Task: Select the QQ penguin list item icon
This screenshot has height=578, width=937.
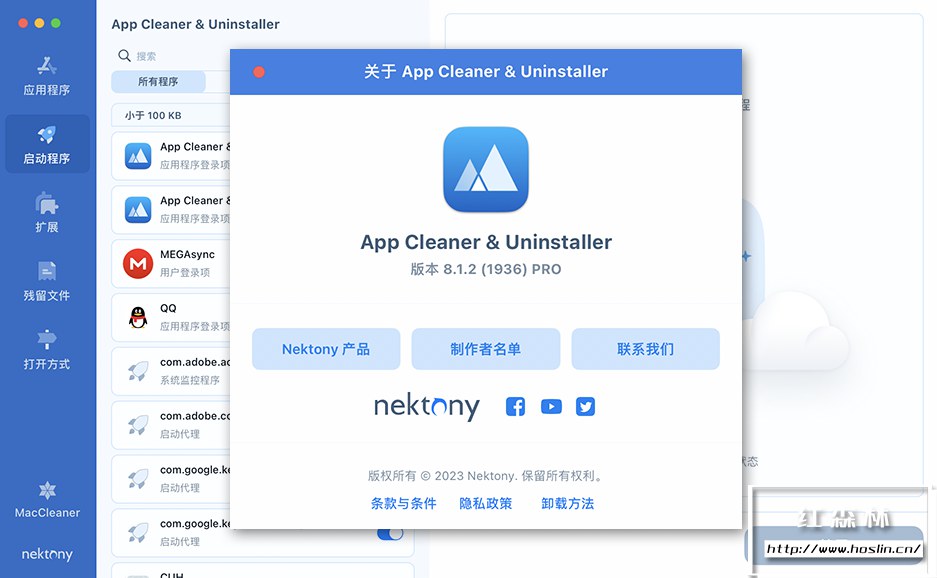Action: coord(138,317)
